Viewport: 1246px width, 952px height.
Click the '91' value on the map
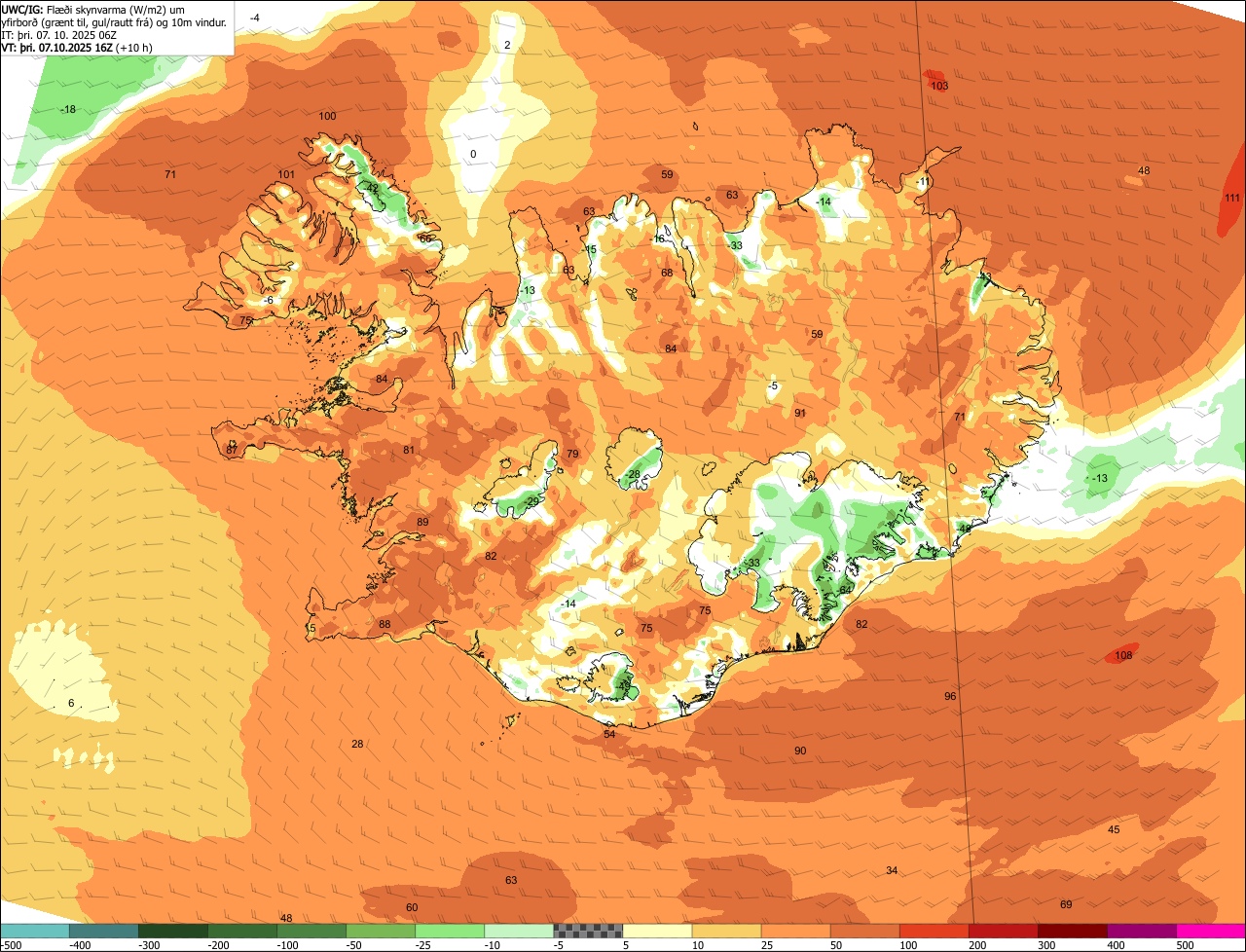(x=800, y=413)
